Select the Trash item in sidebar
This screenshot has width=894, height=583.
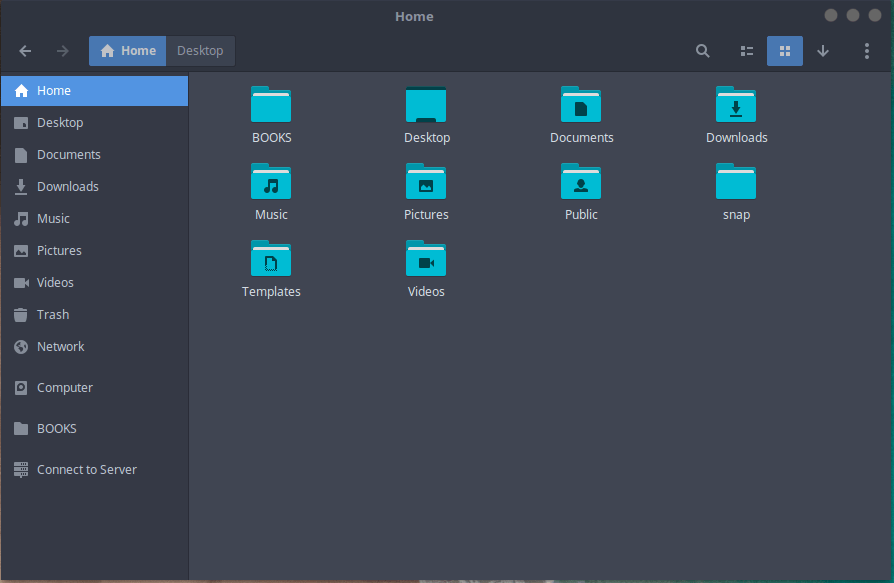tap(52, 314)
